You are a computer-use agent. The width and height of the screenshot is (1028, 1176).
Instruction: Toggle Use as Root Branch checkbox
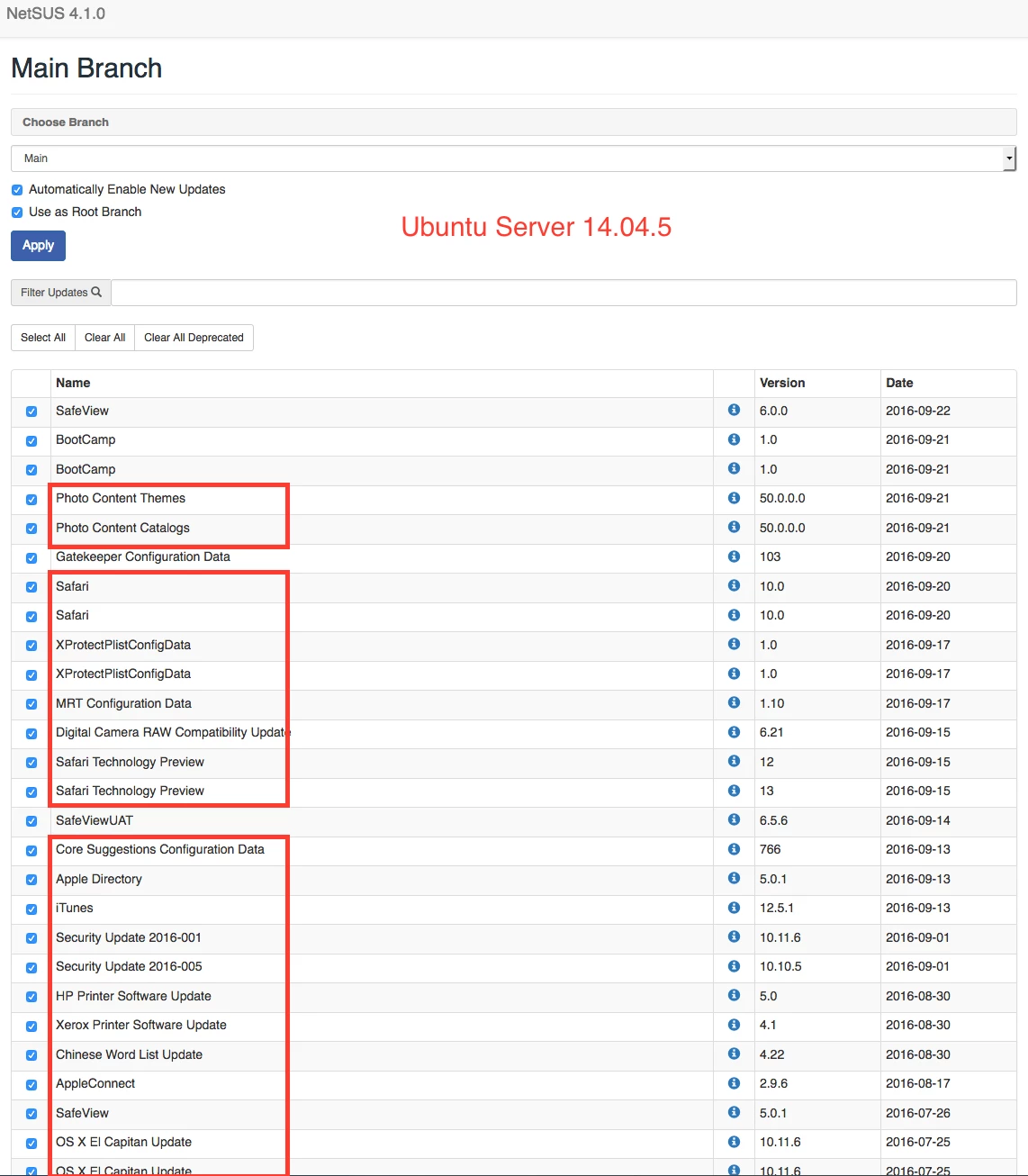(17, 213)
